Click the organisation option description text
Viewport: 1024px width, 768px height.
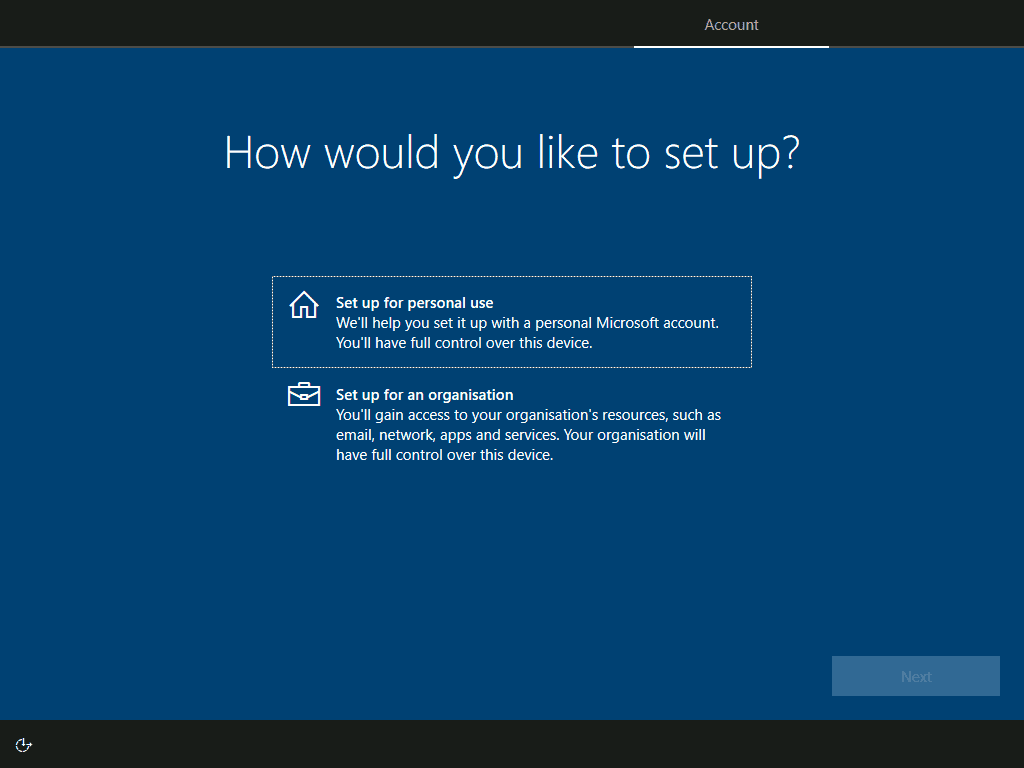click(x=528, y=434)
